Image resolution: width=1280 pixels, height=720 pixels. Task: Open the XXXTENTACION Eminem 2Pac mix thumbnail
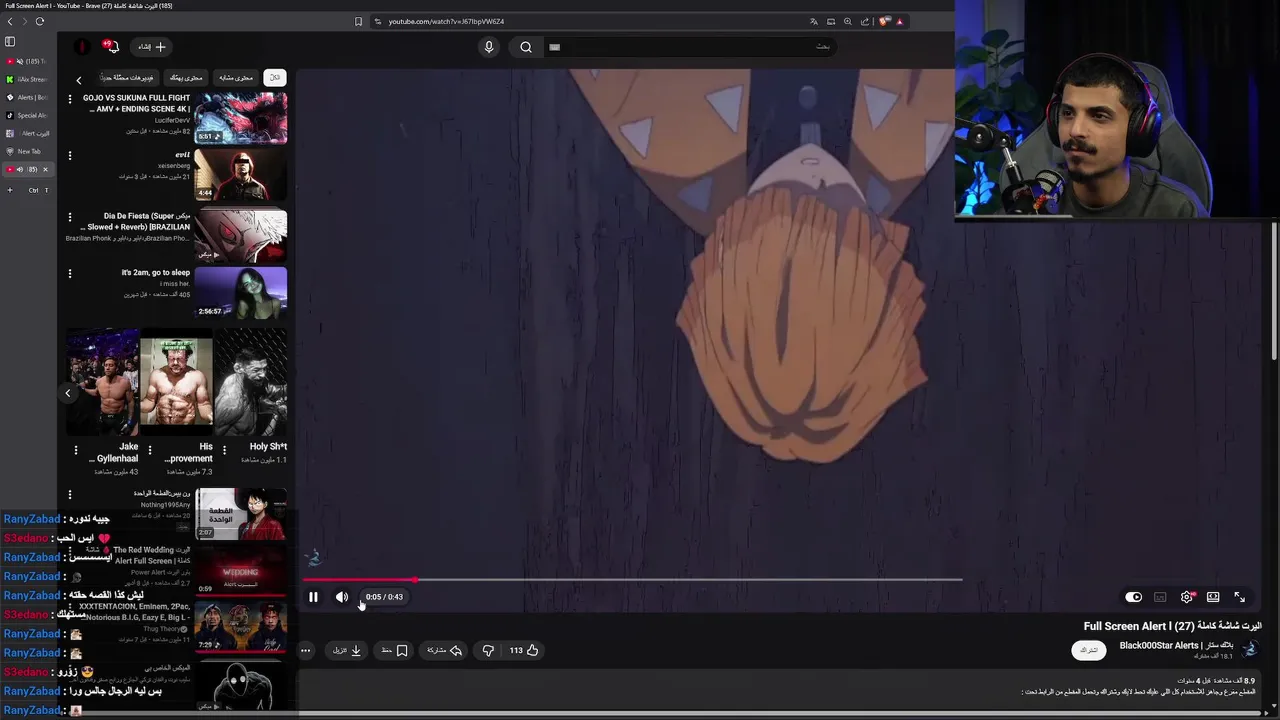tap(240, 626)
